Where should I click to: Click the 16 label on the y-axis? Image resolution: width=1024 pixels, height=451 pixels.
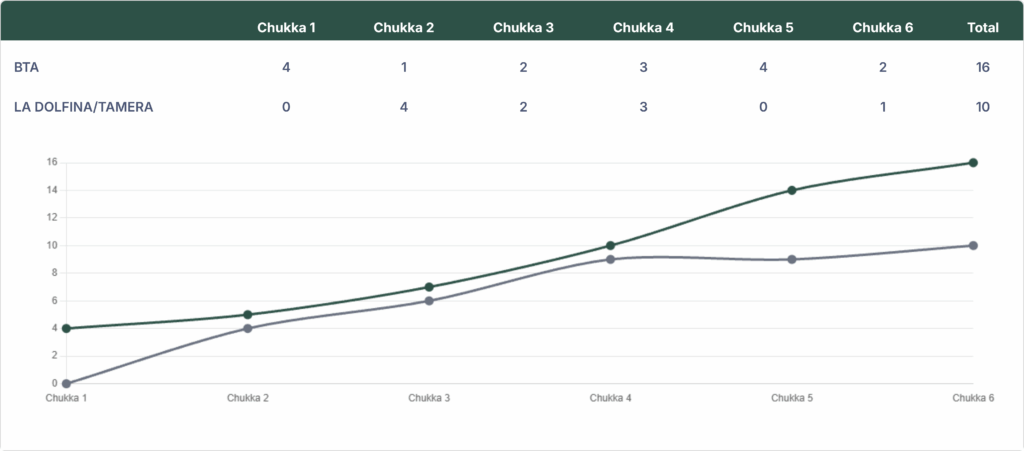(51, 162)
